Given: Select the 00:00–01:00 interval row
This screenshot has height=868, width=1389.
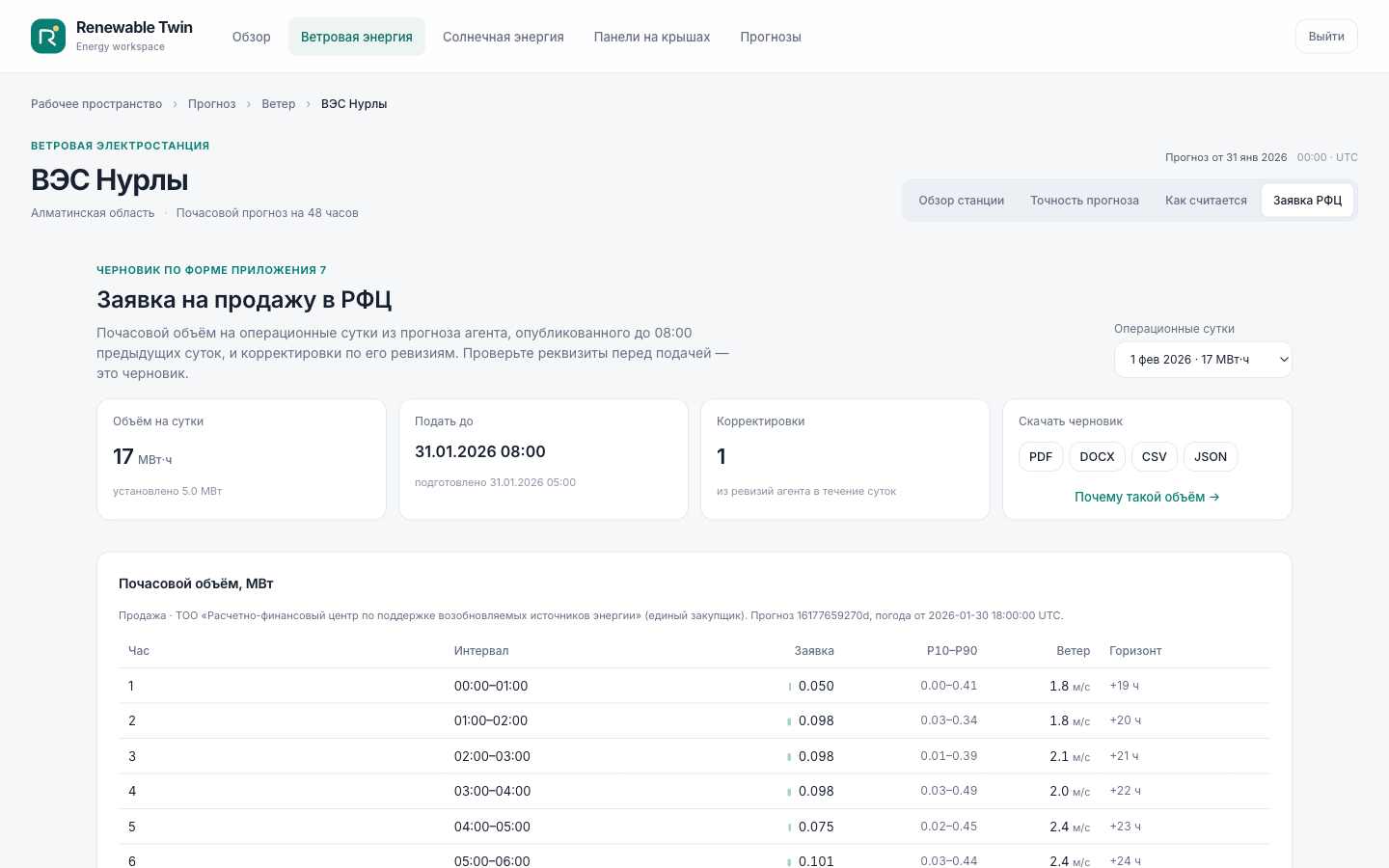Looking at the screenshot, I should pyautogui.click(x=694, y=686).
